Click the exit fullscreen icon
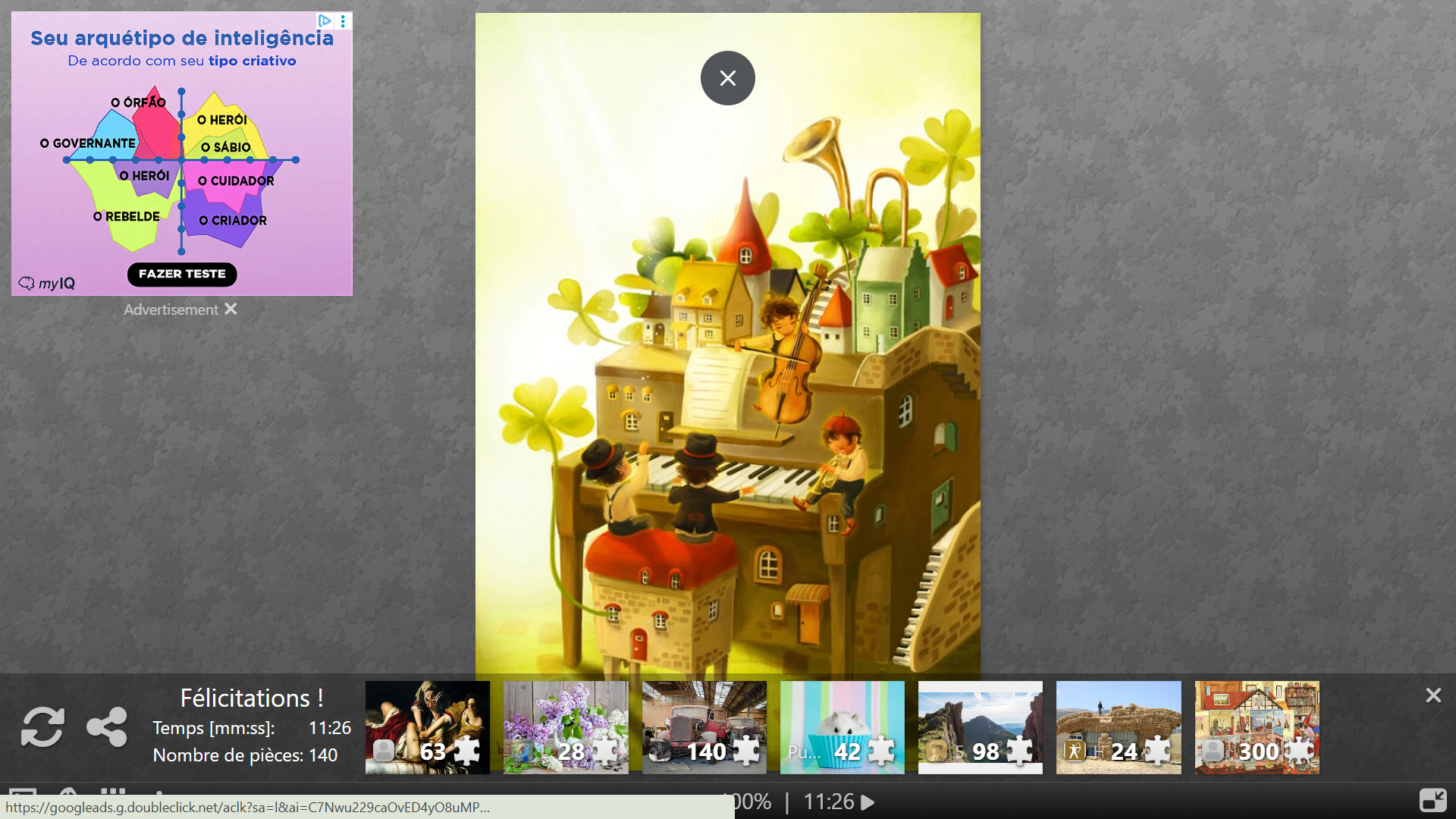This screenshot has width=1456, height=819. coord(1432,801)
